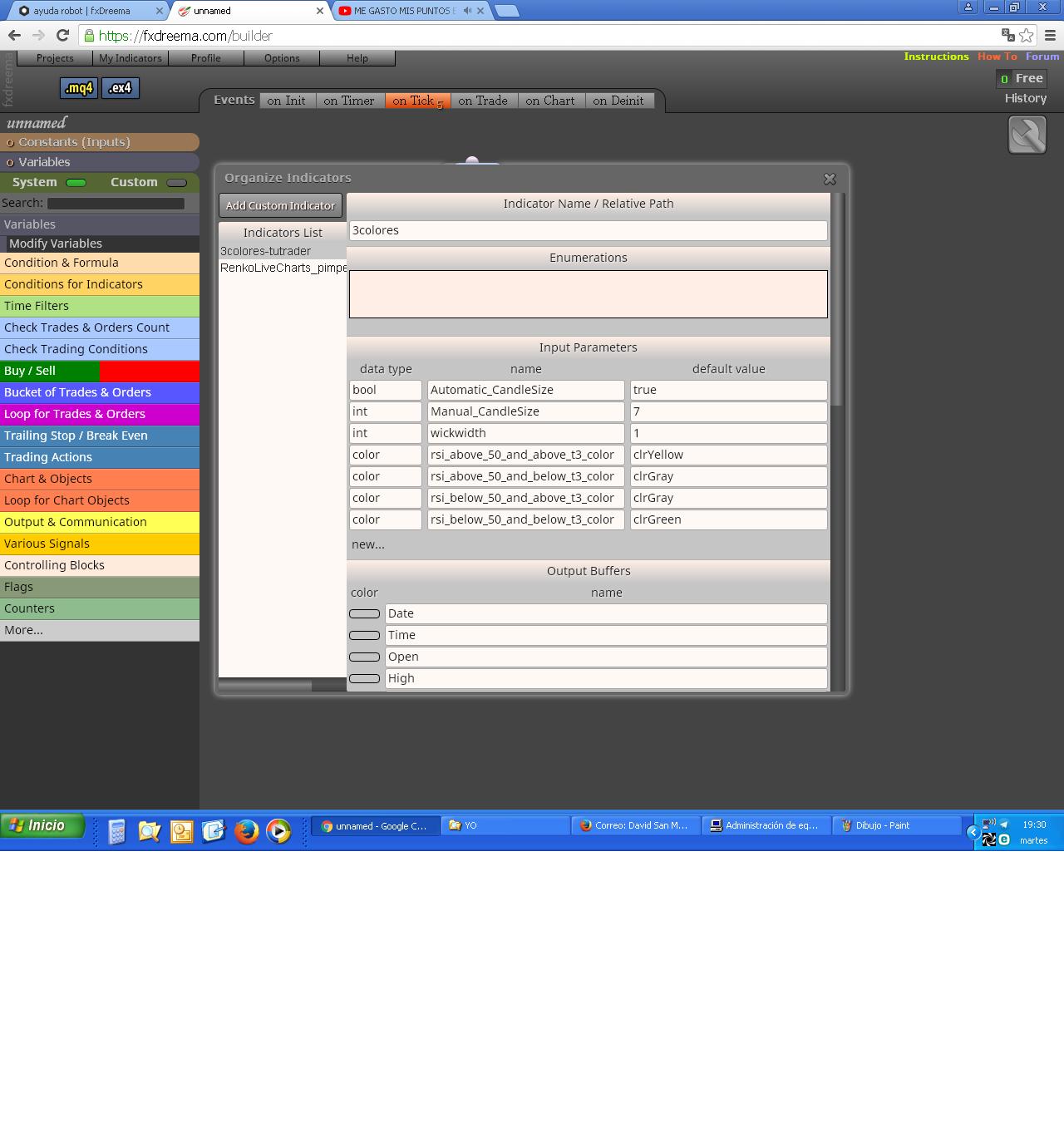Launch the media player quick launch icon

[x=278, y=831]
